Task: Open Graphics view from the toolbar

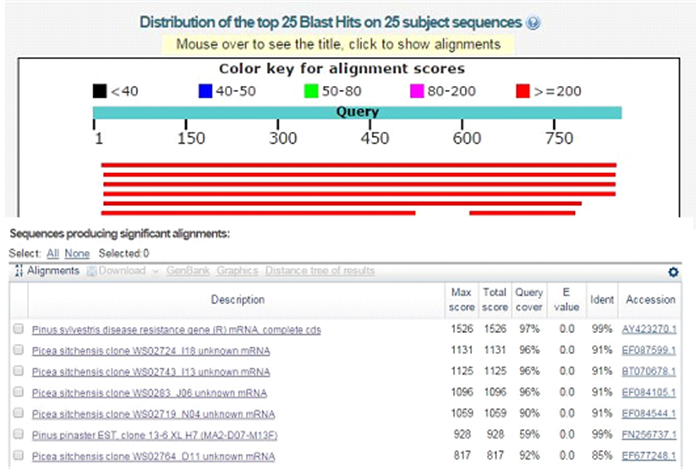Action: pyautogui.click(x=237, y=271)
